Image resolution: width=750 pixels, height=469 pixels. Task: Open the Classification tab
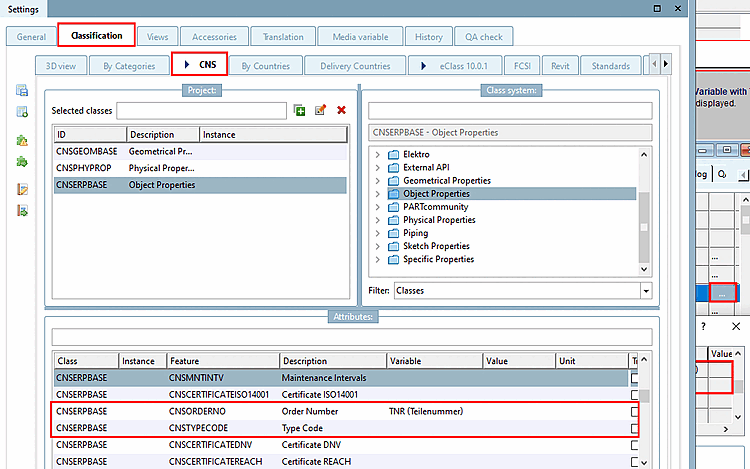click(x=97, y=35)
